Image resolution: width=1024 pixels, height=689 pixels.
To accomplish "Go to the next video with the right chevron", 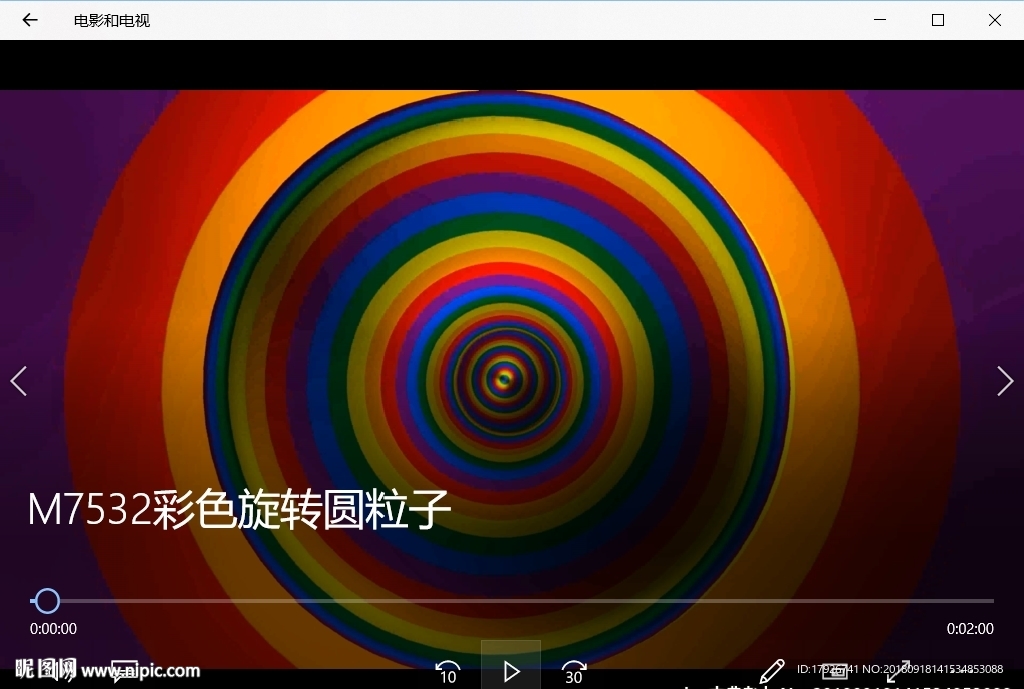I will (x=1005, y=381).
